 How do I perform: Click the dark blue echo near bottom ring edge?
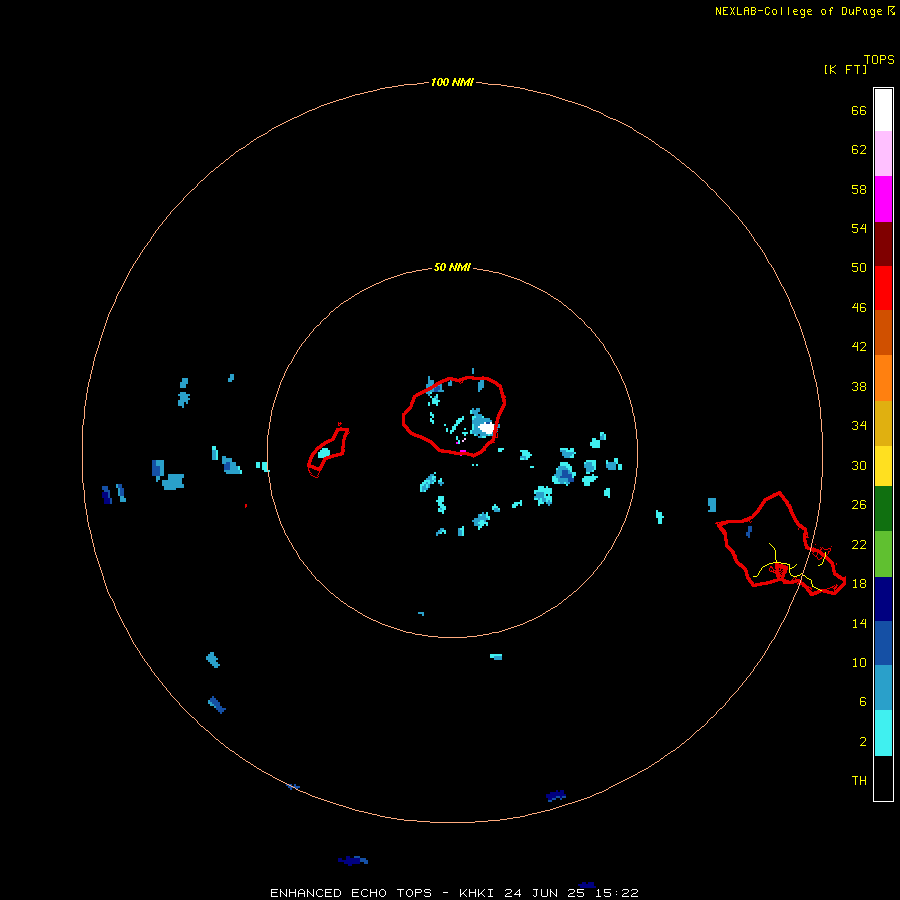tap(556, 796)
